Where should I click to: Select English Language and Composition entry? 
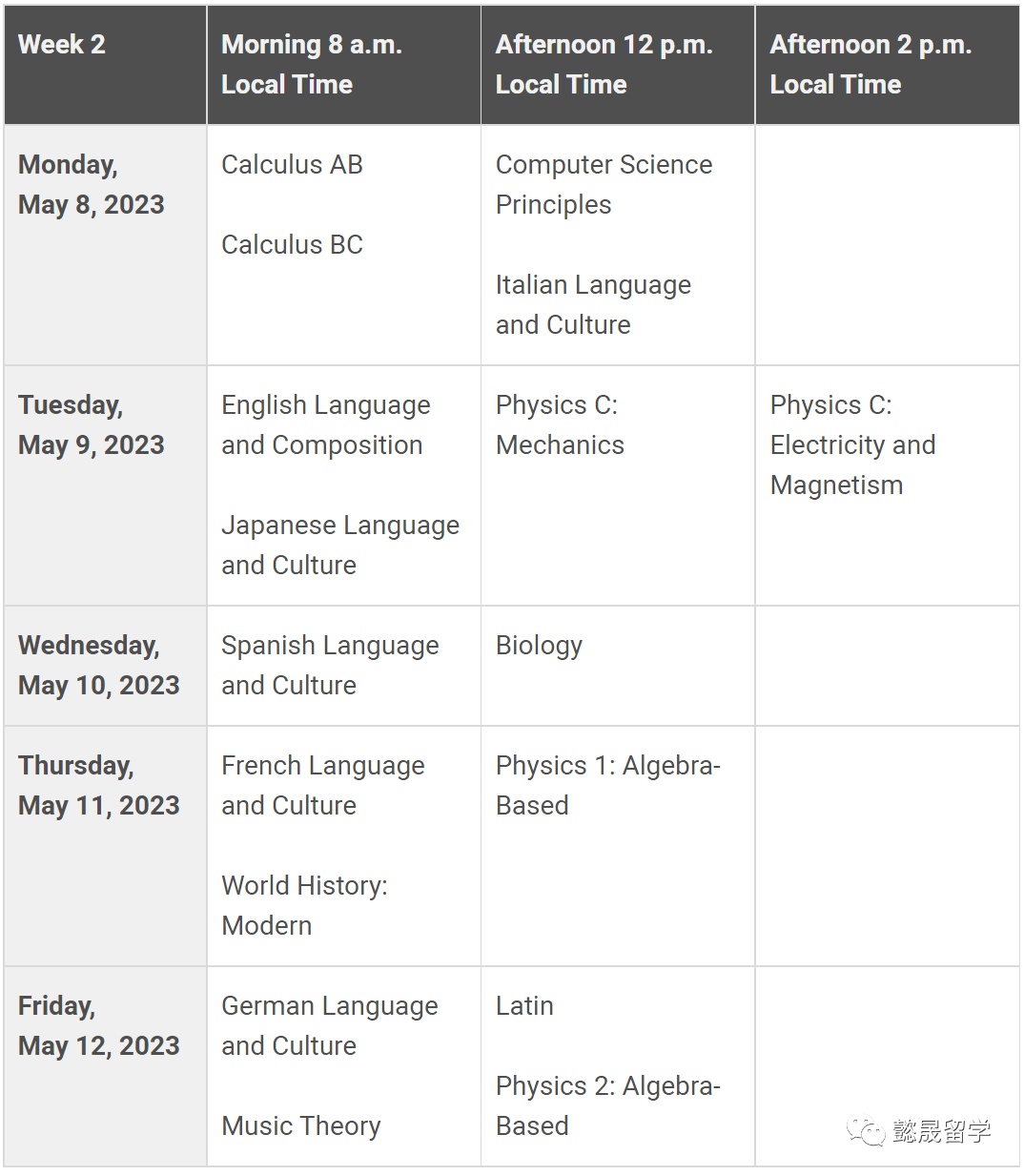[x=326, y=424]
